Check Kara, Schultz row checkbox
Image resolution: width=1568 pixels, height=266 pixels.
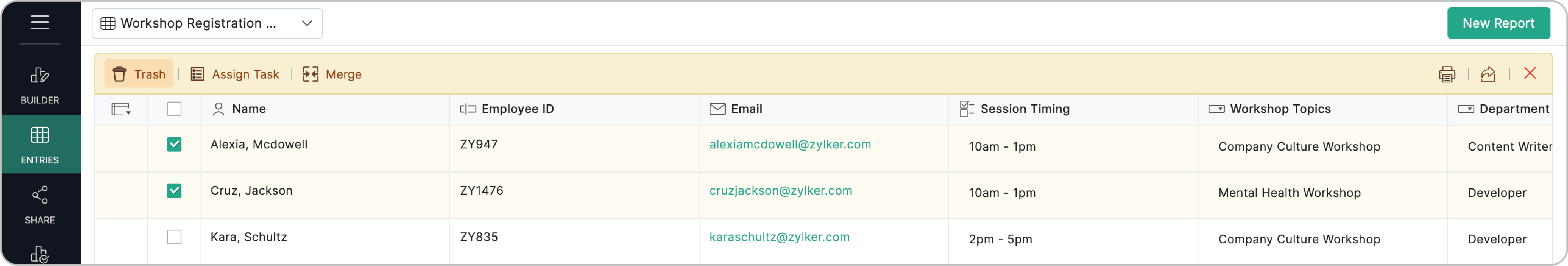pyautogui.click(x=174, y=237)
